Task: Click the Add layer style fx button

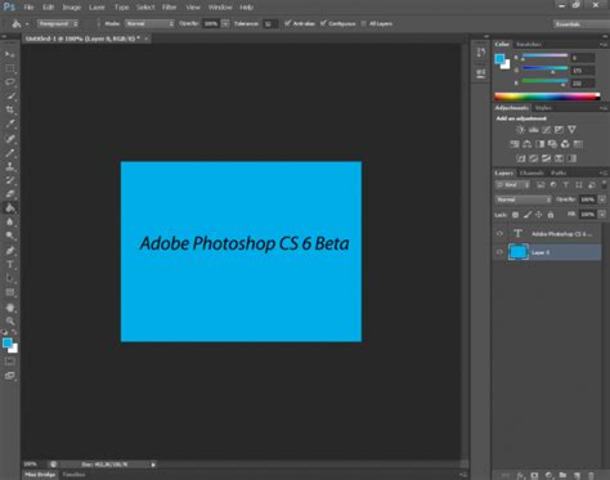Action: (x=521, y=475)
